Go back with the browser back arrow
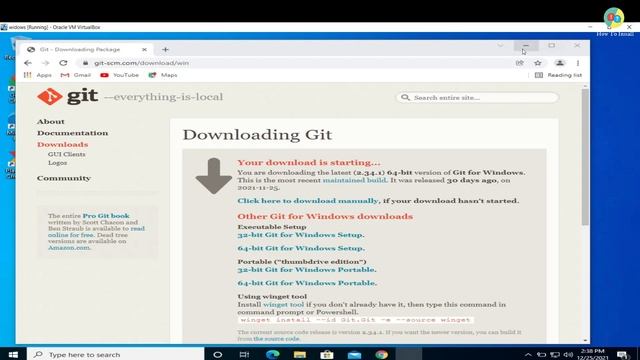This screenshot has width=640, height=360. tap(28, 63)
